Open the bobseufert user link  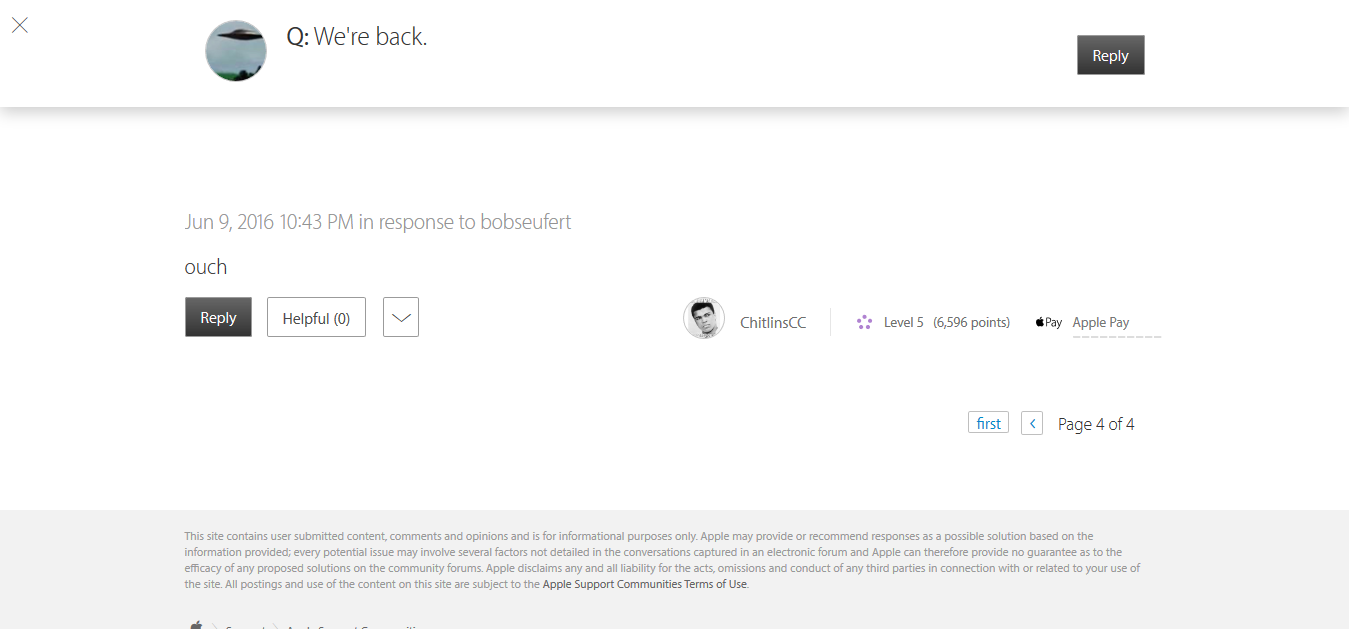click(x=525, y=222)
